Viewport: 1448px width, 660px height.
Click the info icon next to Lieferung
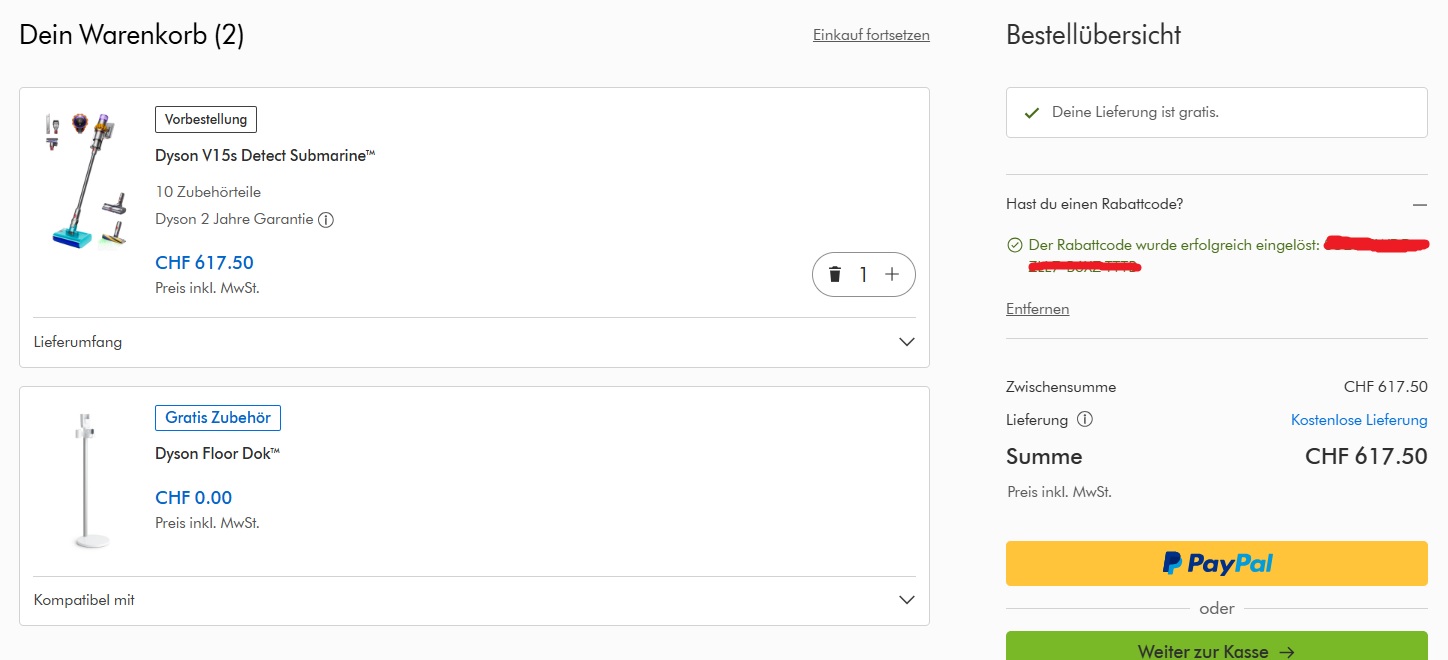pyautogui.click(x=1084, y=420)
